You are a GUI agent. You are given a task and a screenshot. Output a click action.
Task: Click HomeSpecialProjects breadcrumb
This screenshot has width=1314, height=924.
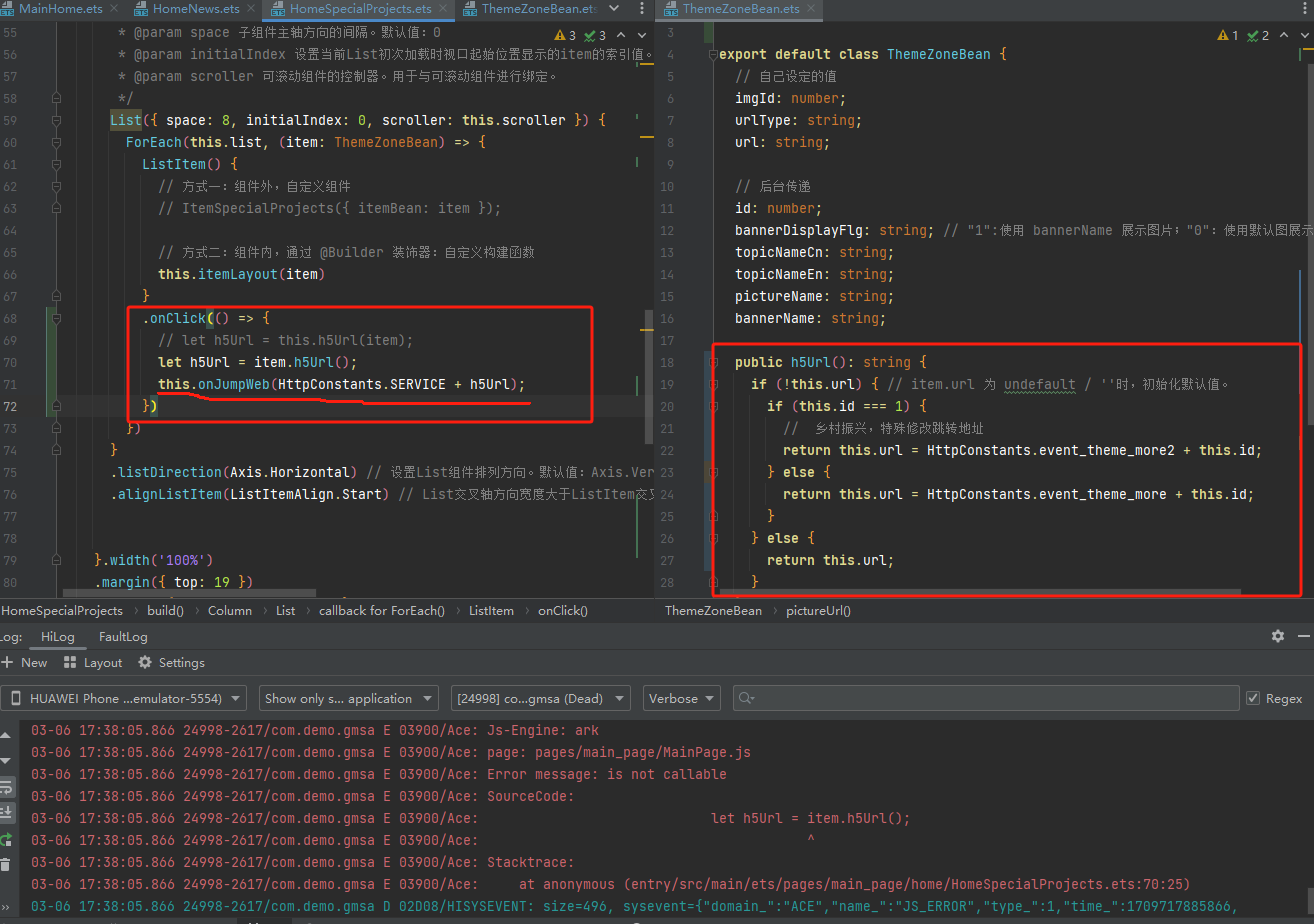(62, 610)
